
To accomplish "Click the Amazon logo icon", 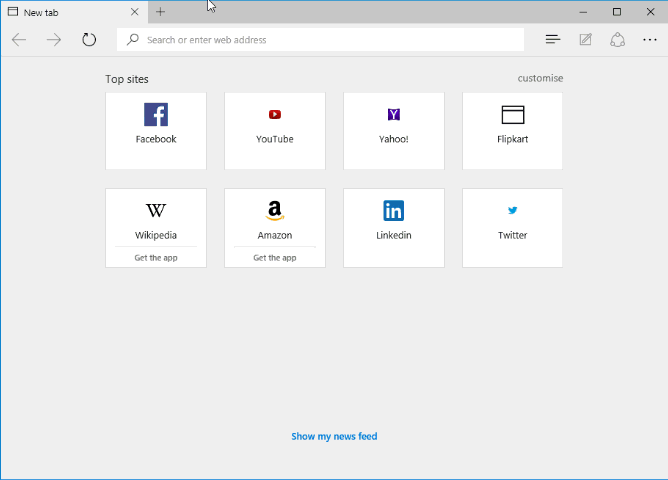I will 275,210.
